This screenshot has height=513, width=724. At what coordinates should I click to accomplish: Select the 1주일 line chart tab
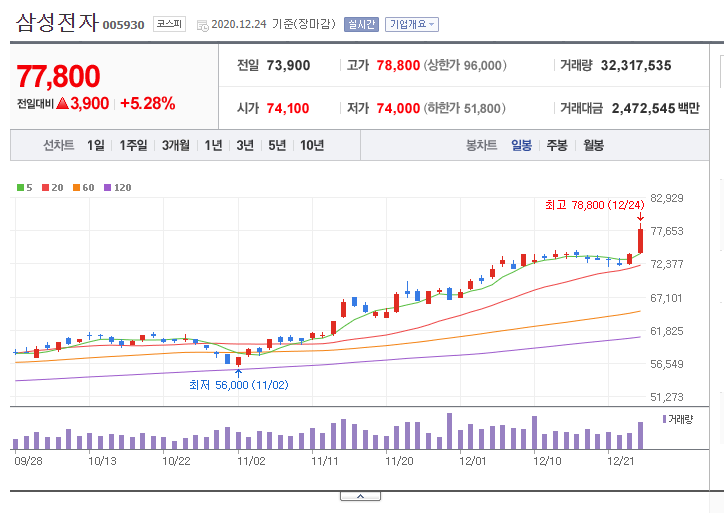(133, 145)
